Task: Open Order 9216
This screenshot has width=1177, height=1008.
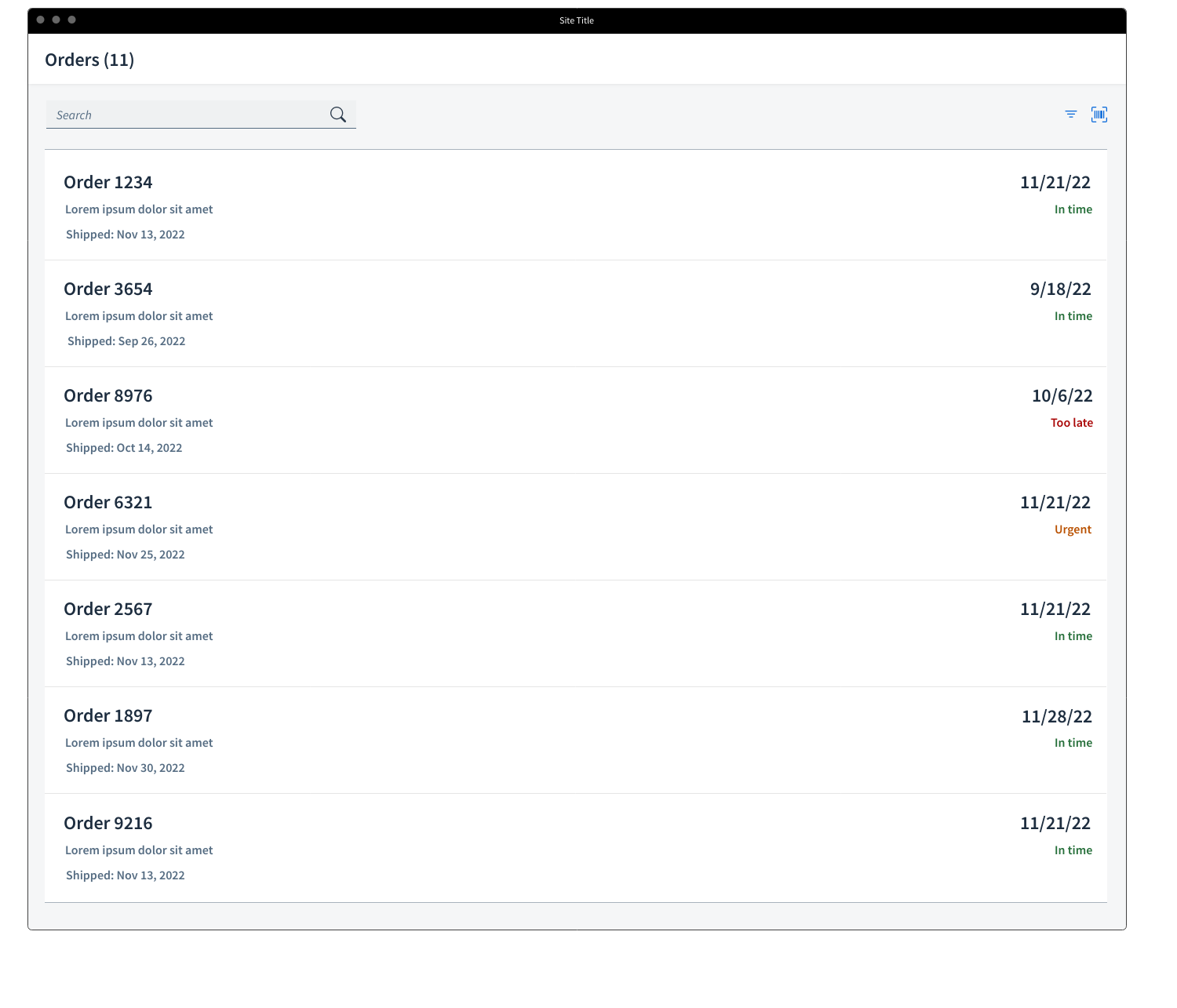Action: [576, 848]
